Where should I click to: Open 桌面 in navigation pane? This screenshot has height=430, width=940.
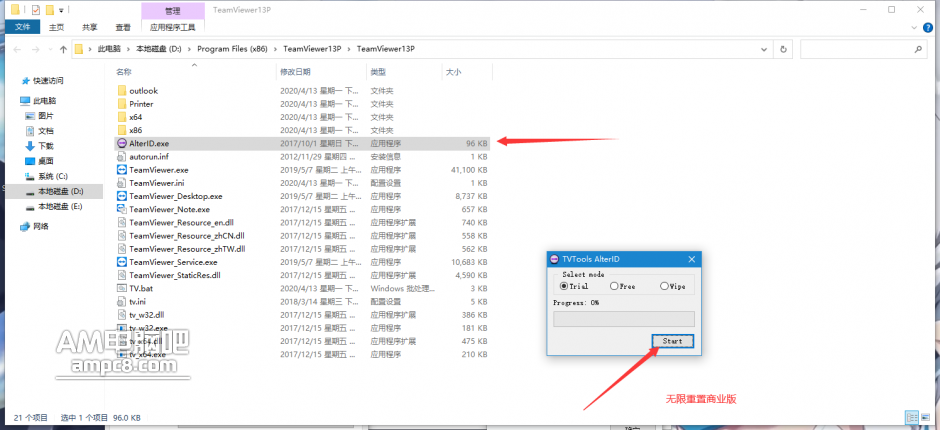(46, 161)
